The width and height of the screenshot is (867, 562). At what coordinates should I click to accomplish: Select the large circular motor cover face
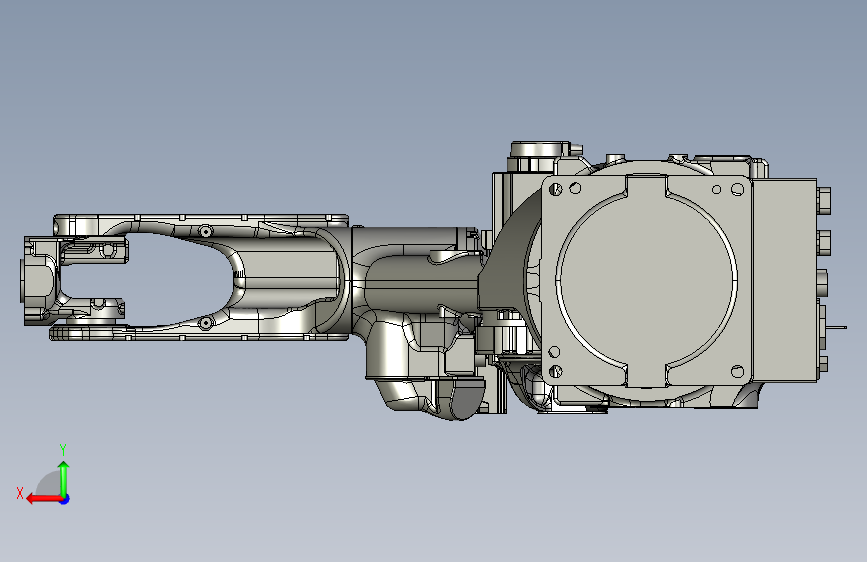point(646,280)
